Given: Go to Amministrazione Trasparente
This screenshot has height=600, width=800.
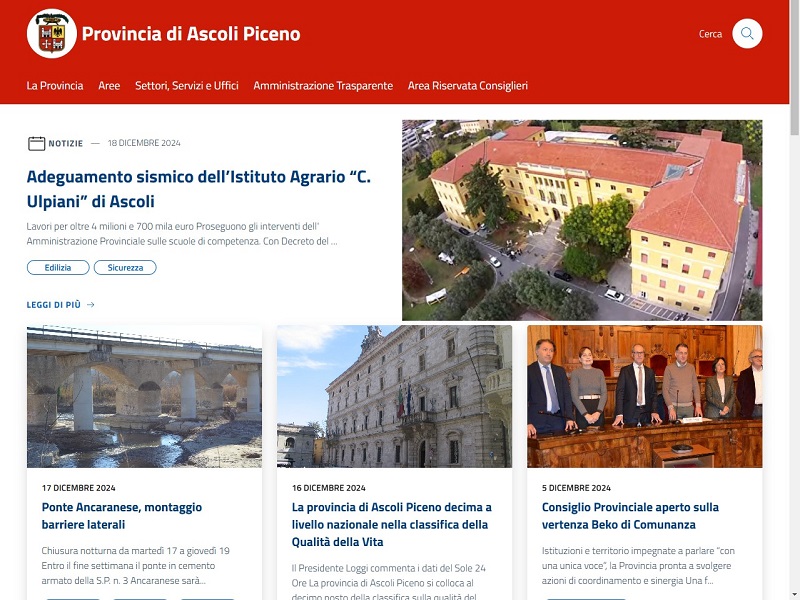Looking at the screenshot, I should [x=323, y=86].
